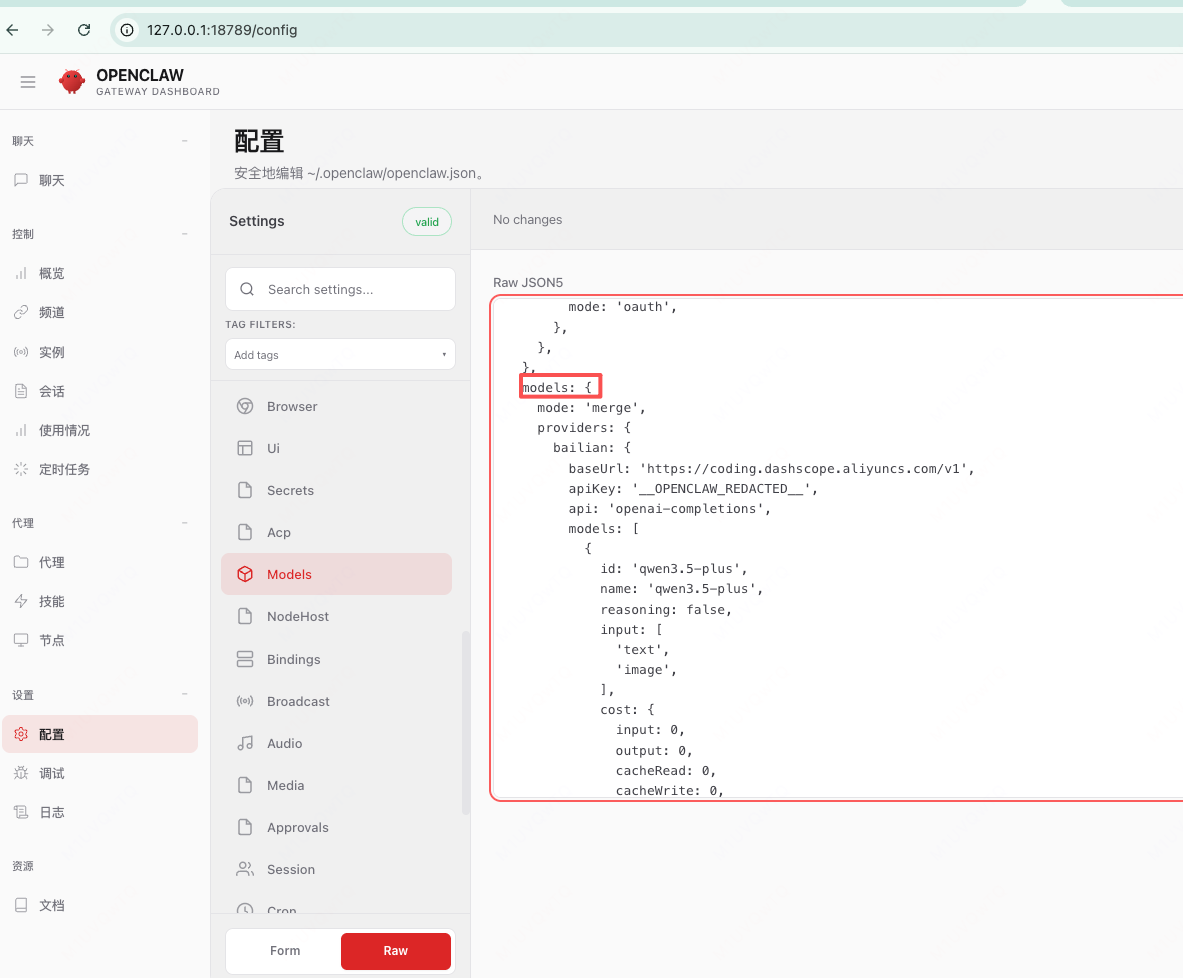Click the folder icon beside 代理

pyautogui.click(x=21, y=562)
